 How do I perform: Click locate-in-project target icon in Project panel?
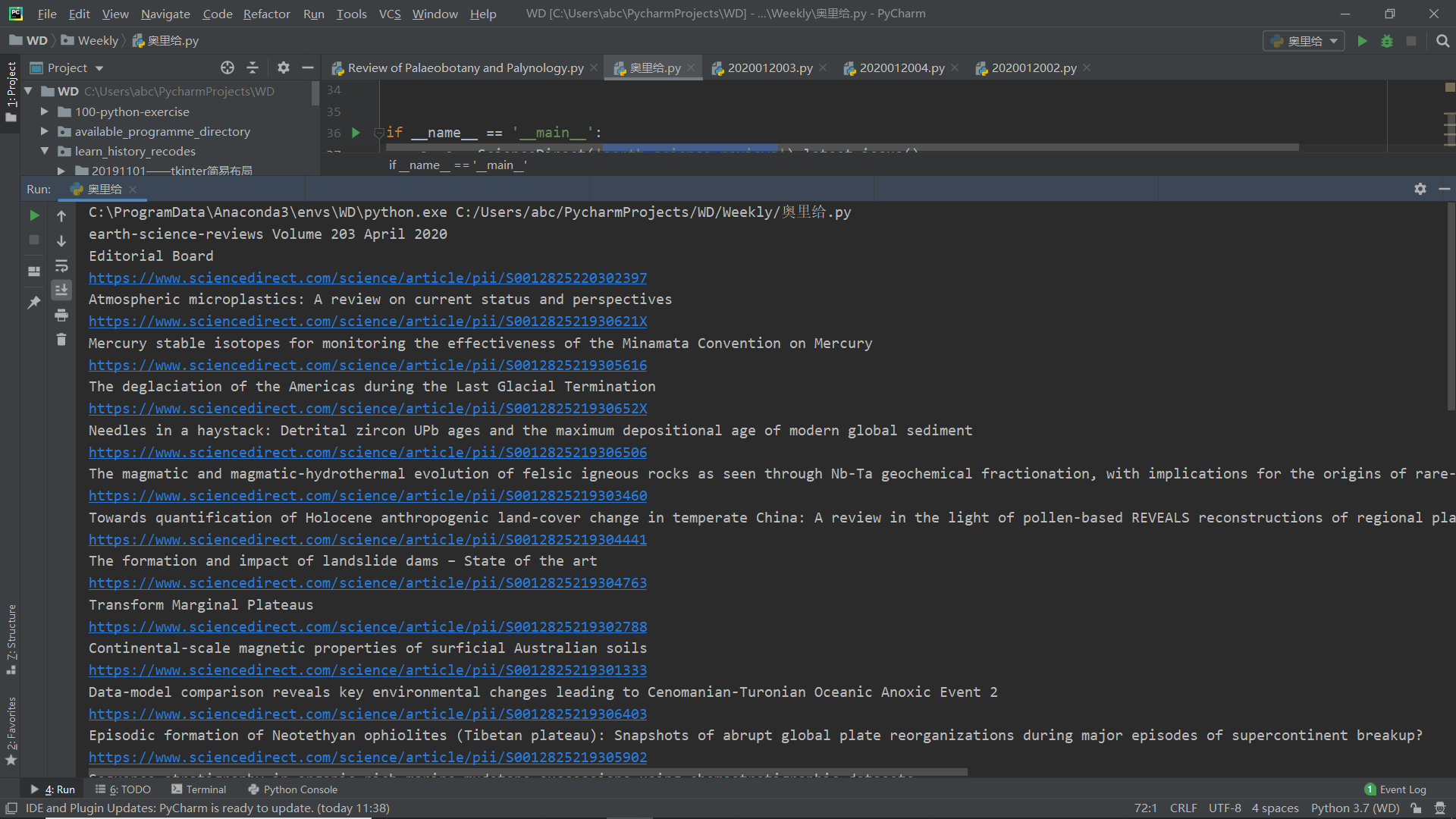(227, 67)
